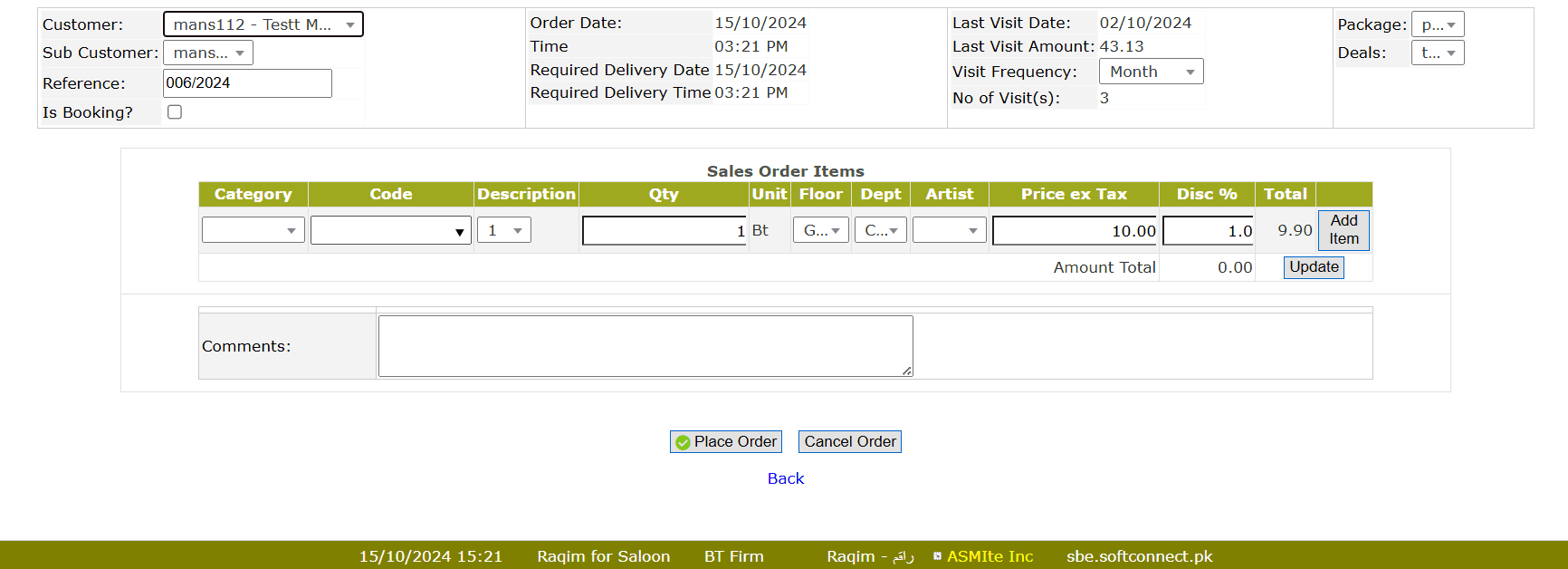
Task: Click the Cancel Order button
Action: (849, 441)
